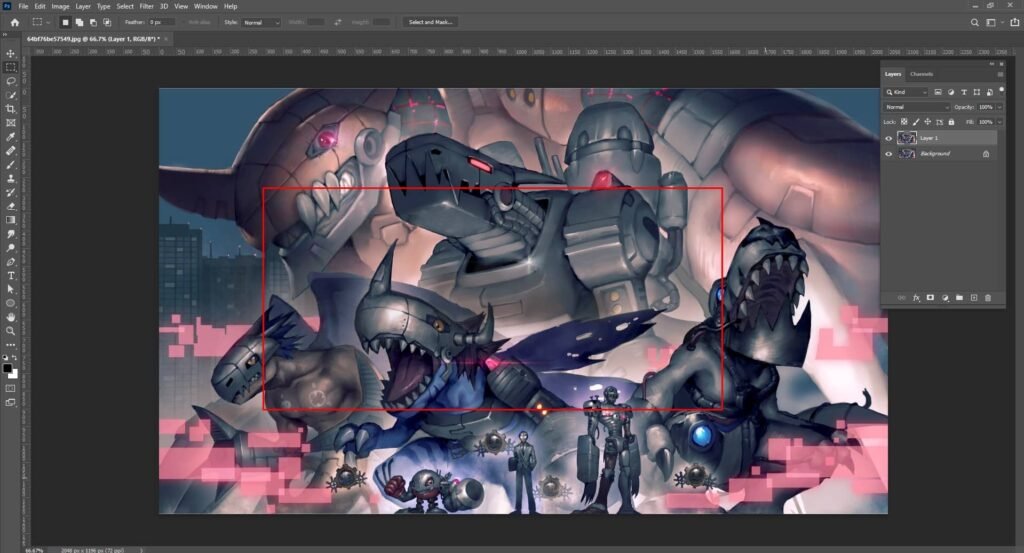Toggle Lock all padlock icon

coord(951,122)
